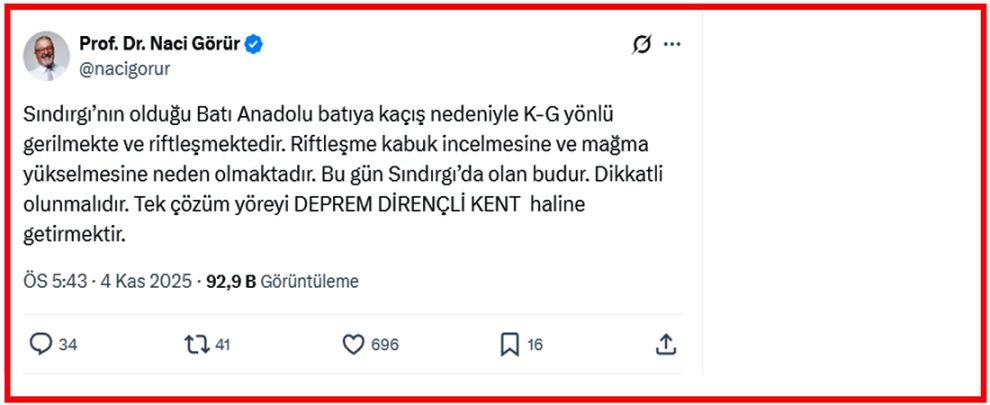
Task: Click the Görüntüleme views label
Action: pos(309,282)
